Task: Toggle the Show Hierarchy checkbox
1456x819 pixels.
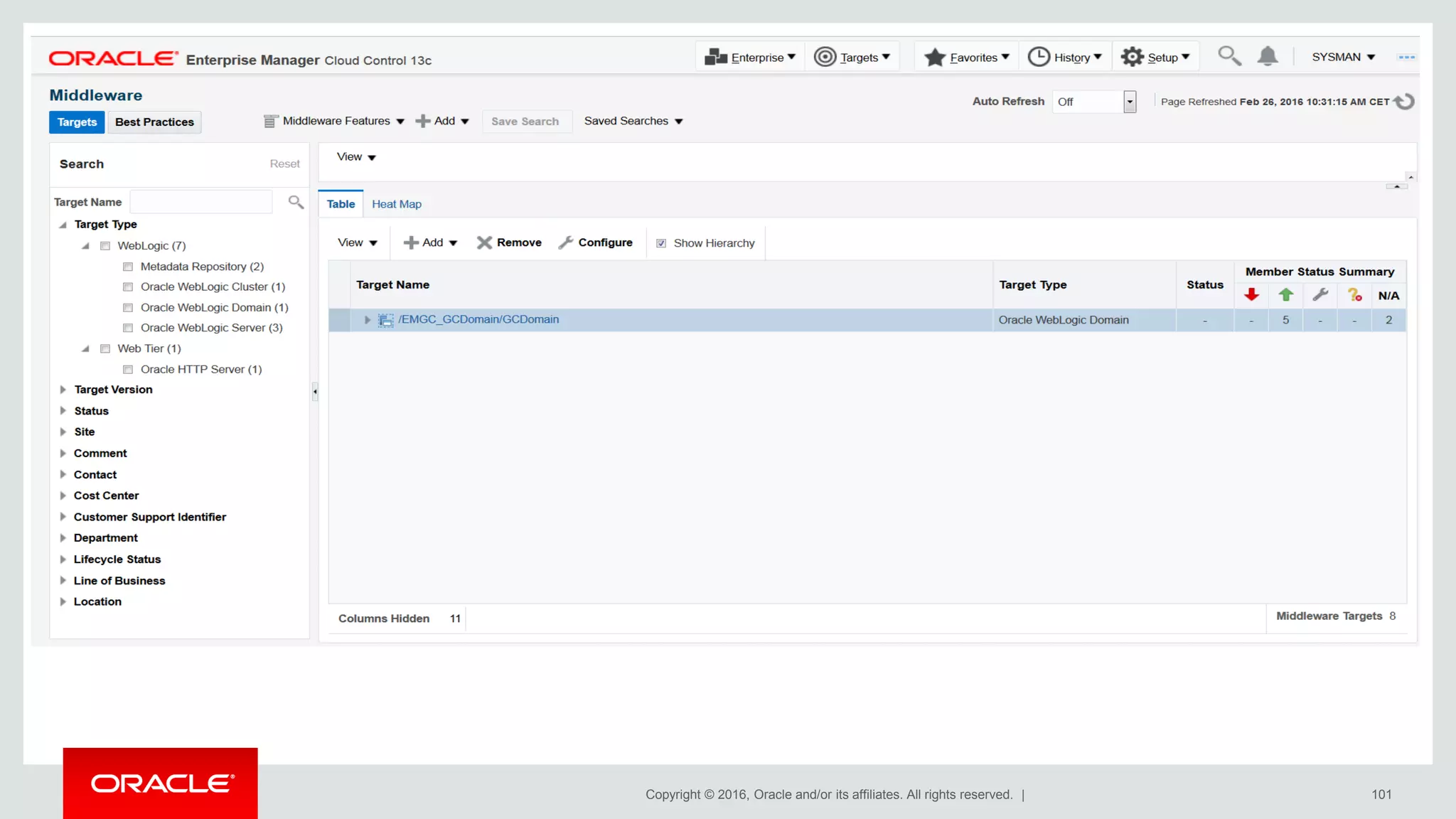Action: tap(661, 244)
